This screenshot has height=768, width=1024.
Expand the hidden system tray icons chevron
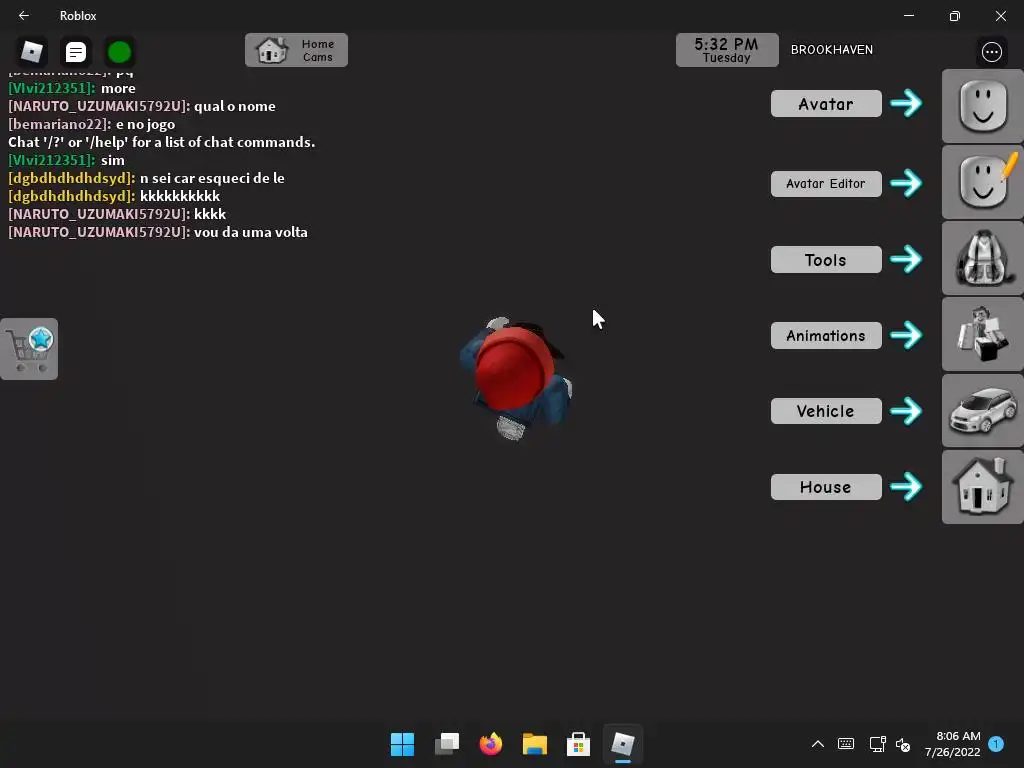(x=818, y=744)
